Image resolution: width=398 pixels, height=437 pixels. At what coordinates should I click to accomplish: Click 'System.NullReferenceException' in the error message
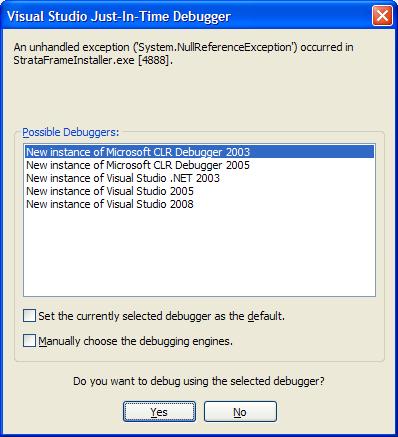pos(215,47)
